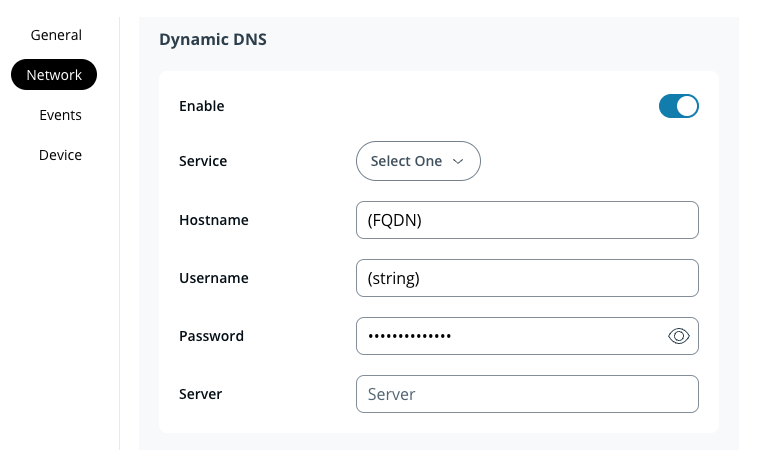Focus the Hostname (FQDN) input field

[526, 220]
